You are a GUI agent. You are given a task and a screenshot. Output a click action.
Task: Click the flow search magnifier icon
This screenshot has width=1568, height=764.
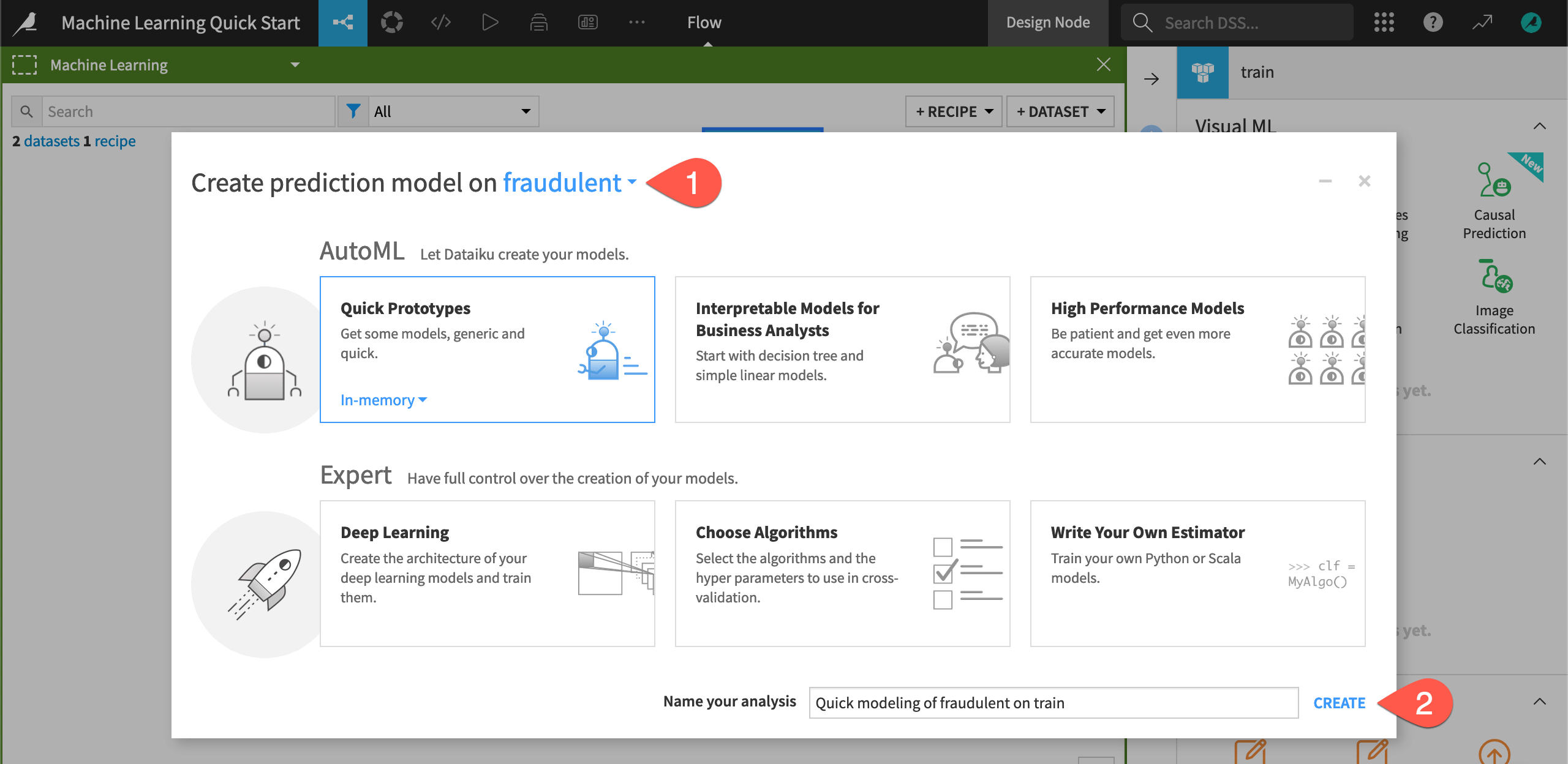coord(26,111)
